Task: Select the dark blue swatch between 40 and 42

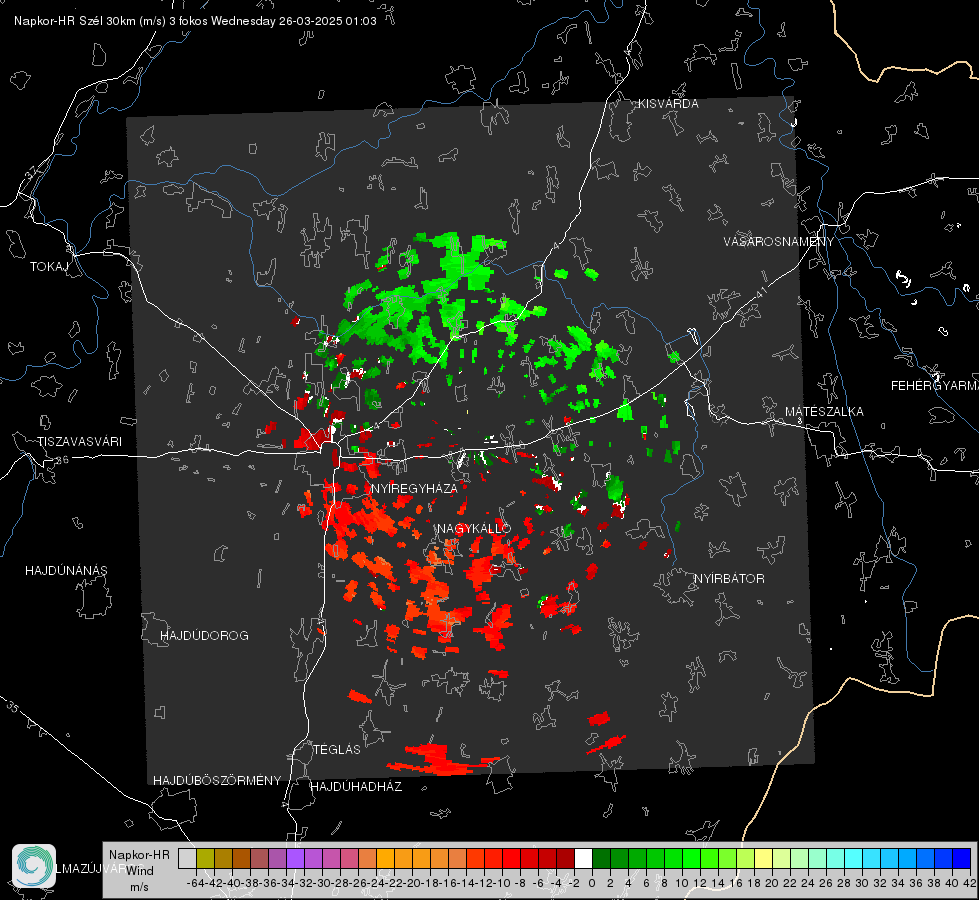Action: tap(962, 858)
